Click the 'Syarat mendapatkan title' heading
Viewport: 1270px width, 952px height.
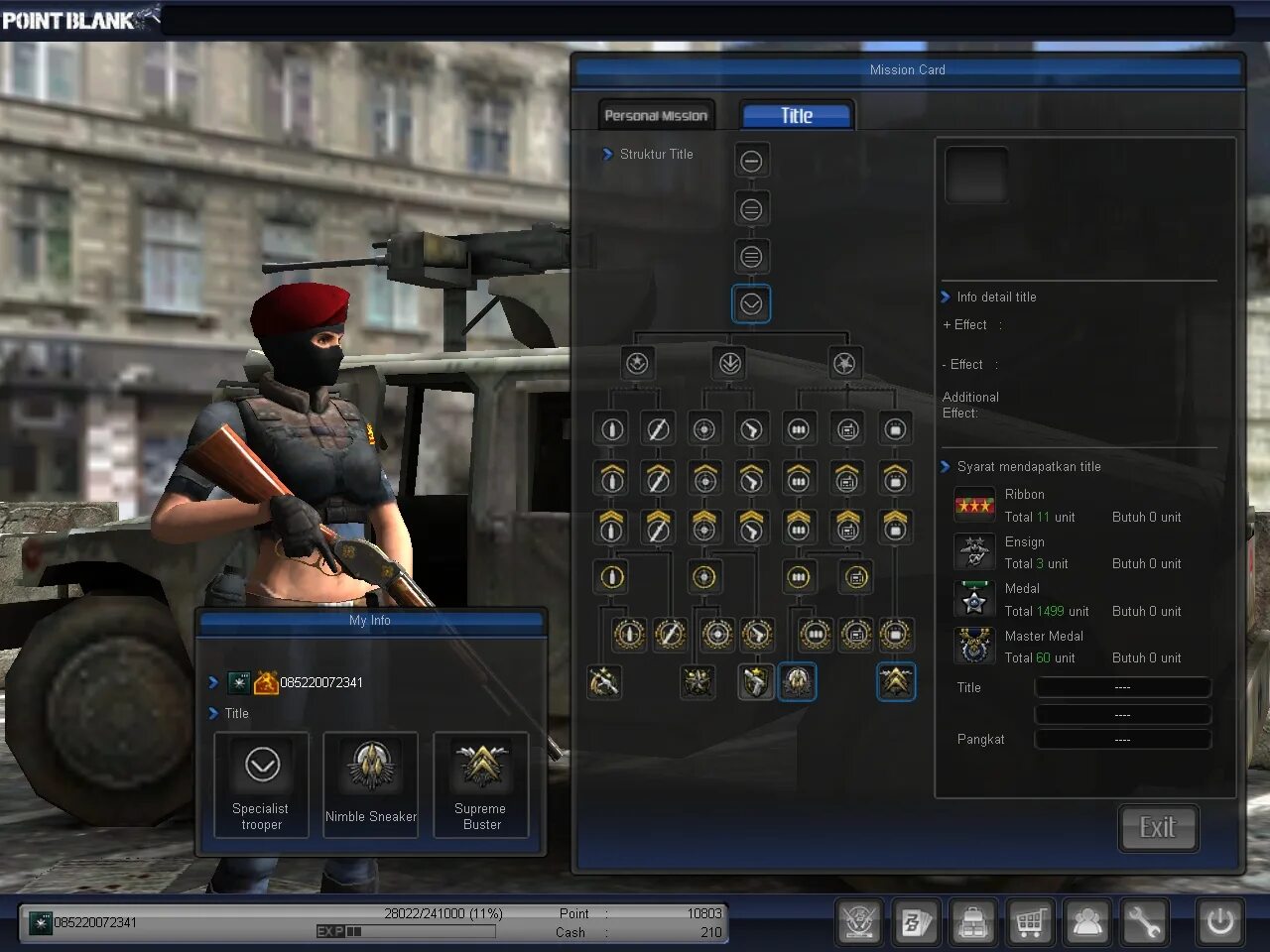tap(1029, 466)
